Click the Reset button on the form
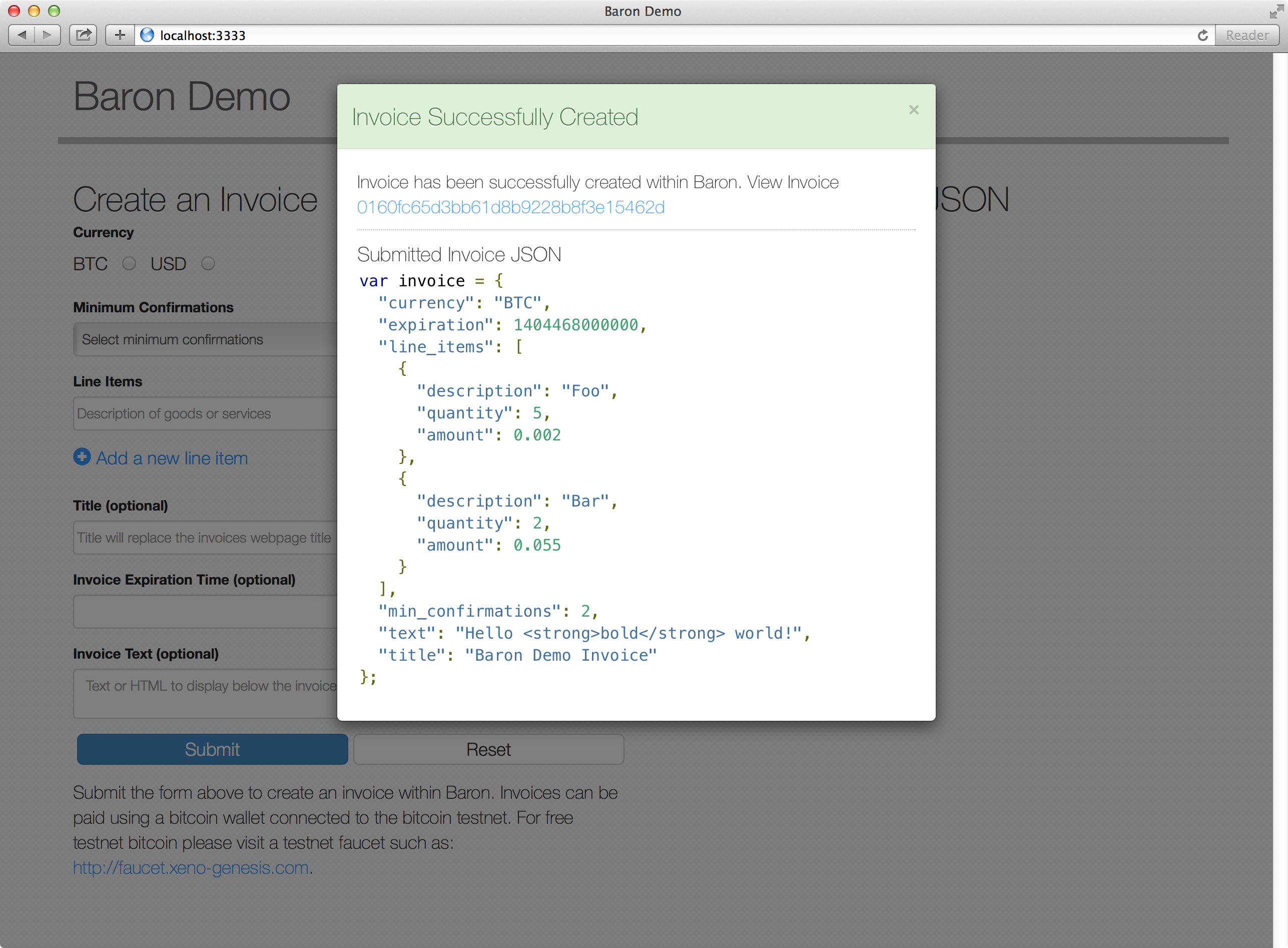The image size is (1288, 948). 488,749
